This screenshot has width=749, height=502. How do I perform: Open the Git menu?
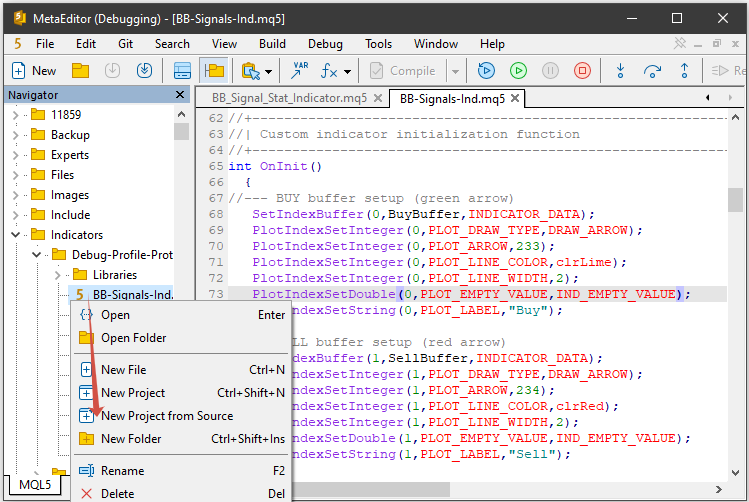click(x=126, y=44)
